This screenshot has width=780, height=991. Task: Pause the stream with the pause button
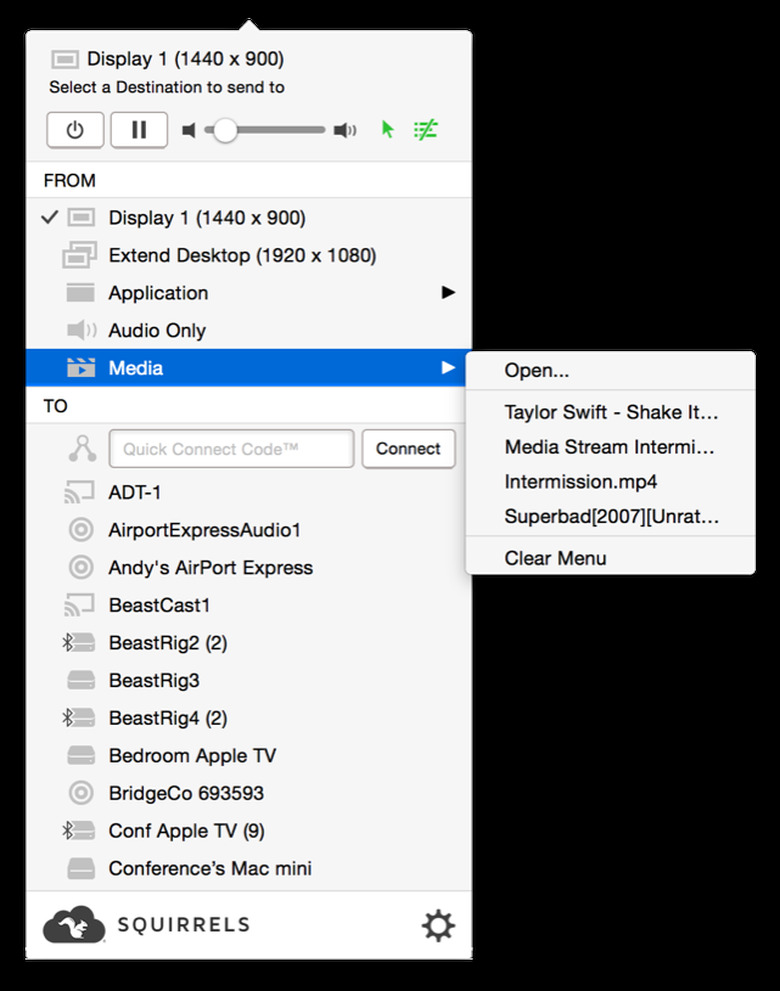click(139, 130)
